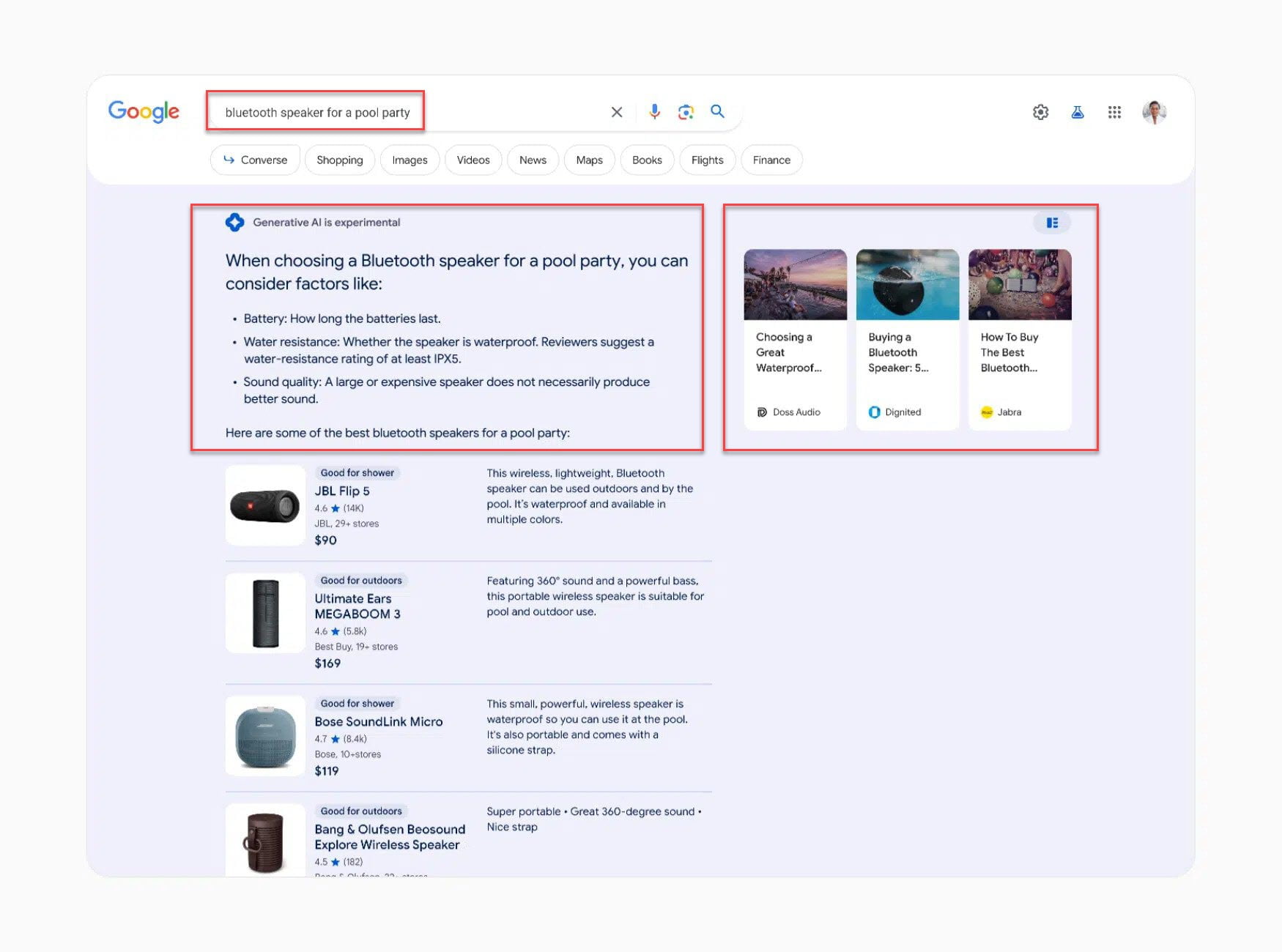Clear the search query with the X
The width and height of the screenshot is (1282, 952).
pyautogui.click(x=616, y=111)
